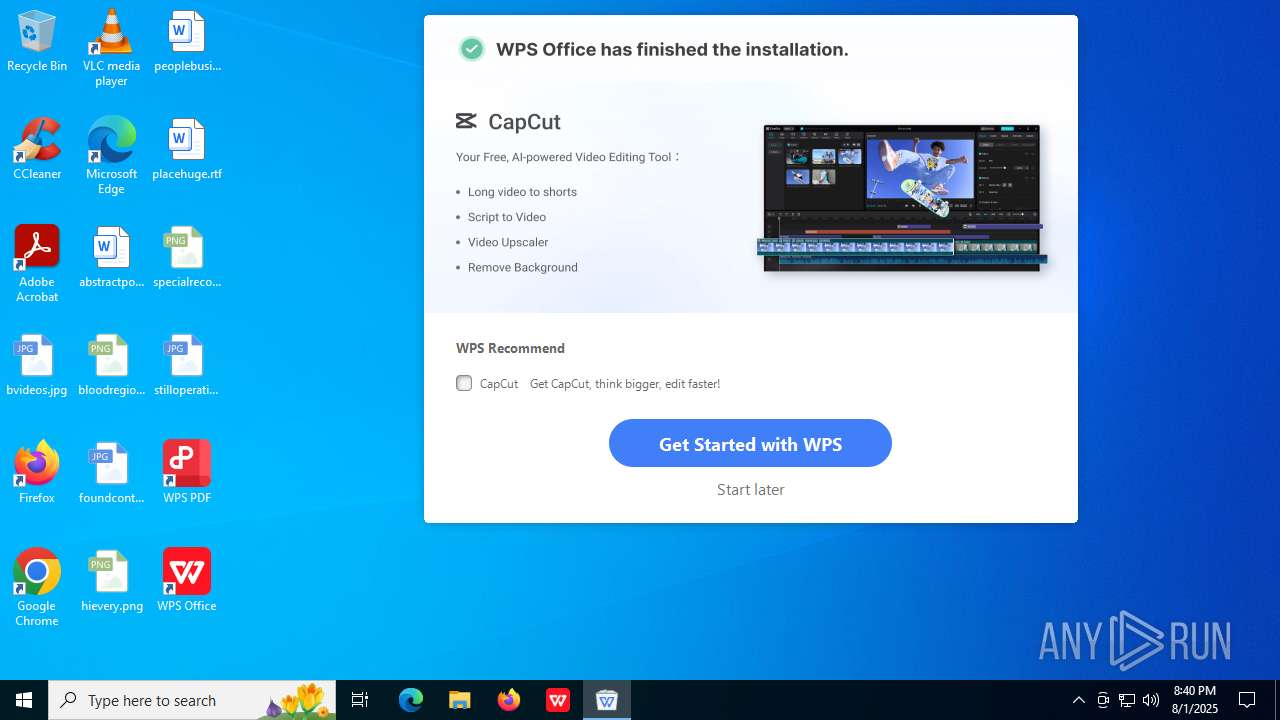Viewport: 1280px width, 720px height.
Task: Select the WPS Office desktop icon
Action: tap(187, 581)
